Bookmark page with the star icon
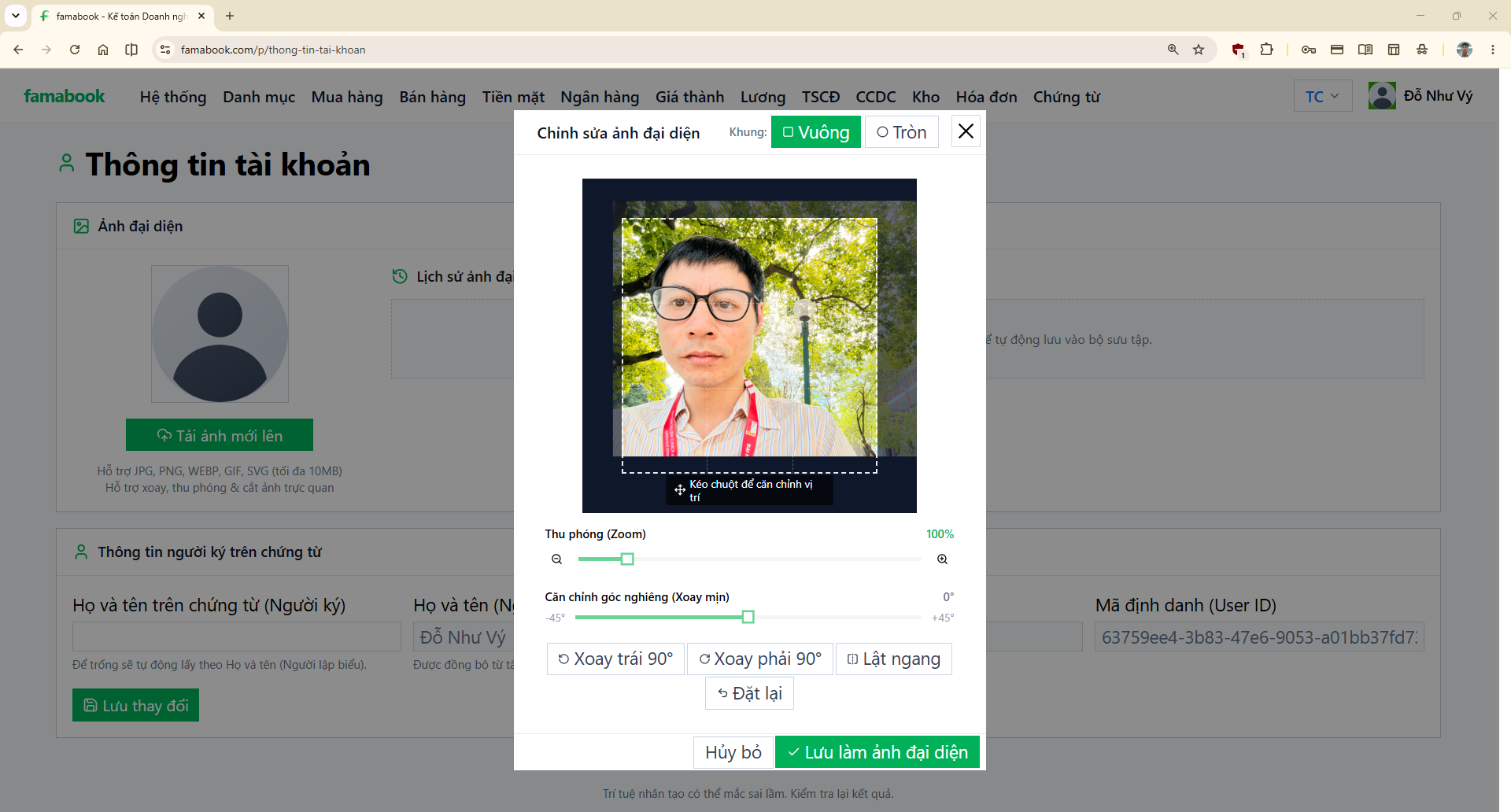 point(1199,50)
